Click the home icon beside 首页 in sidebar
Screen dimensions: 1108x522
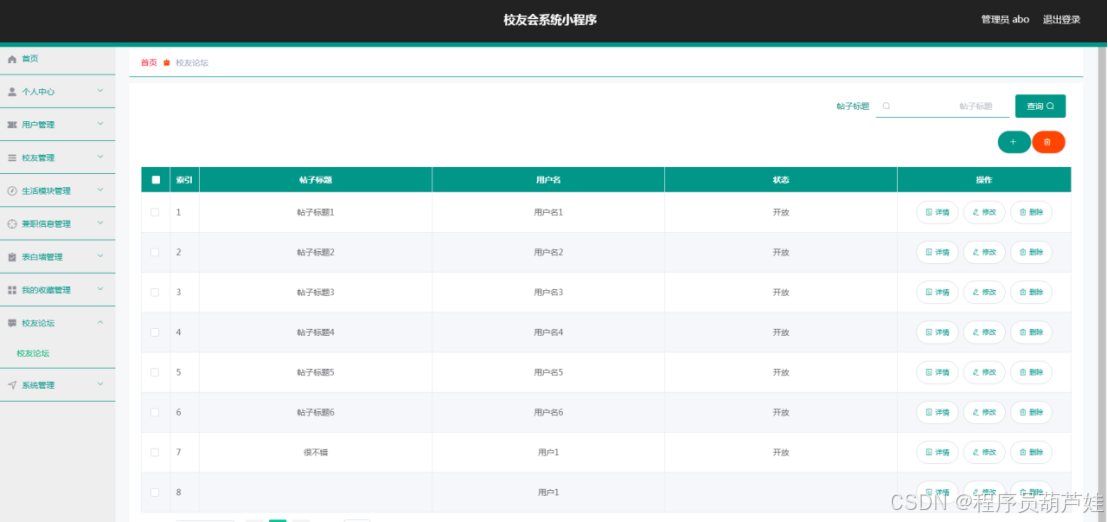[11, 59]
